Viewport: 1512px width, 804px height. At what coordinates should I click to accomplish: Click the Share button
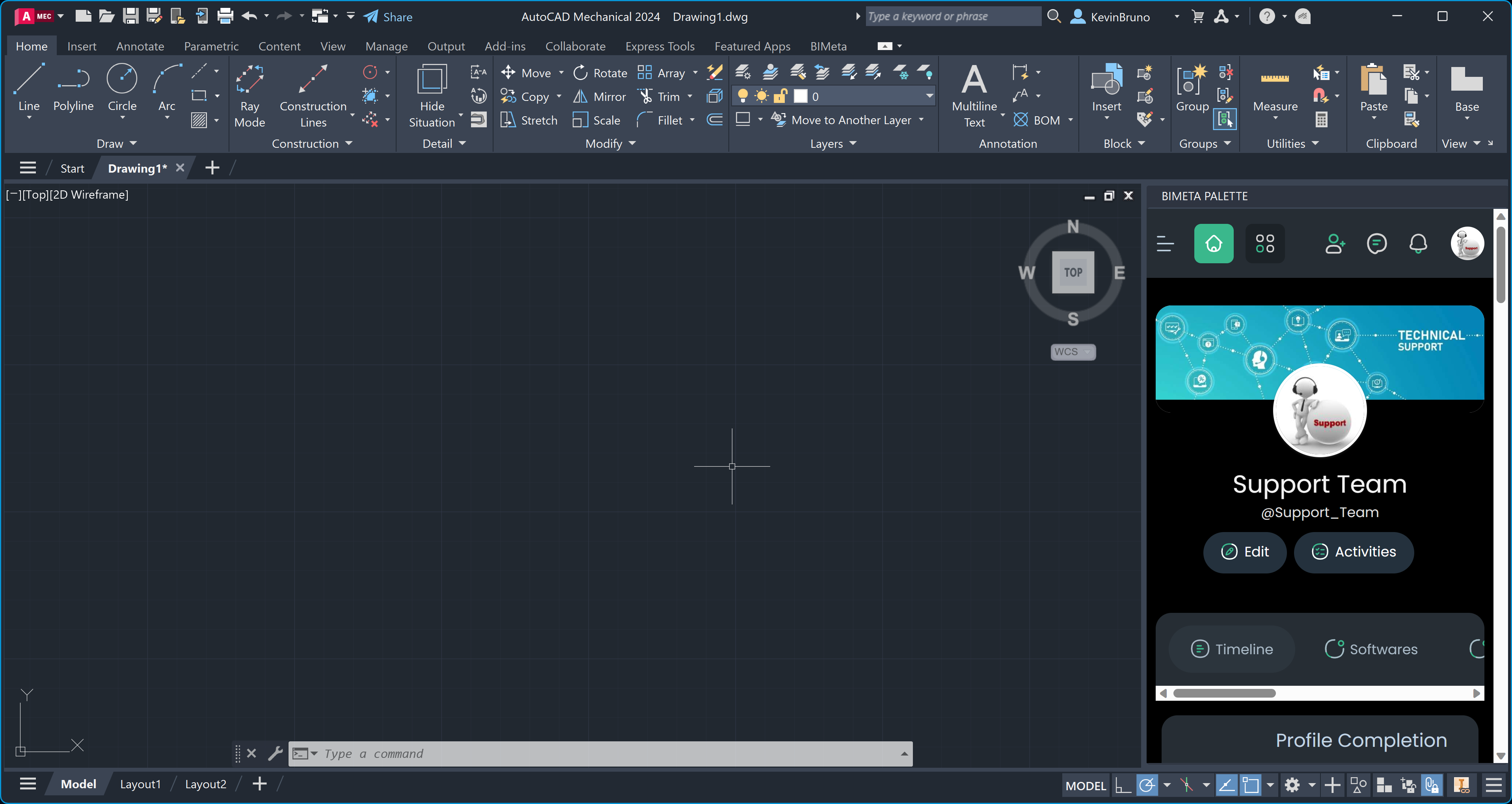388,17
